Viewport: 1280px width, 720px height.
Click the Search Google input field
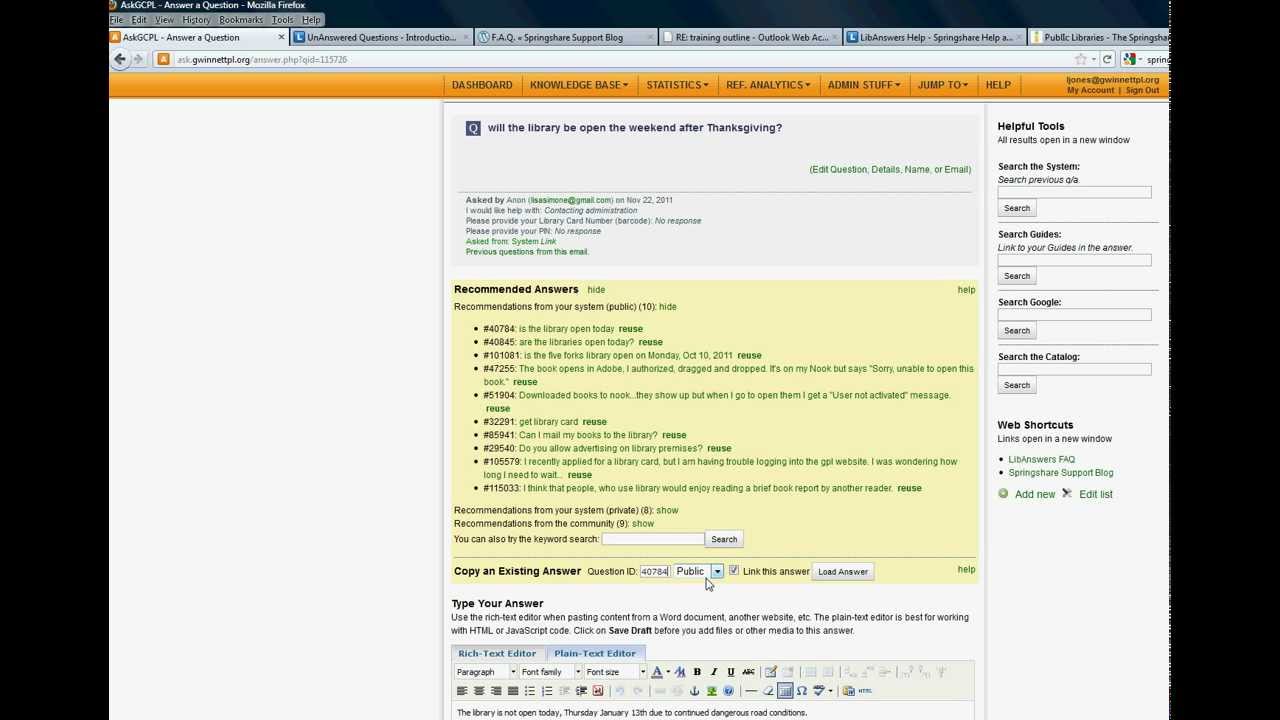(1074, 314)
